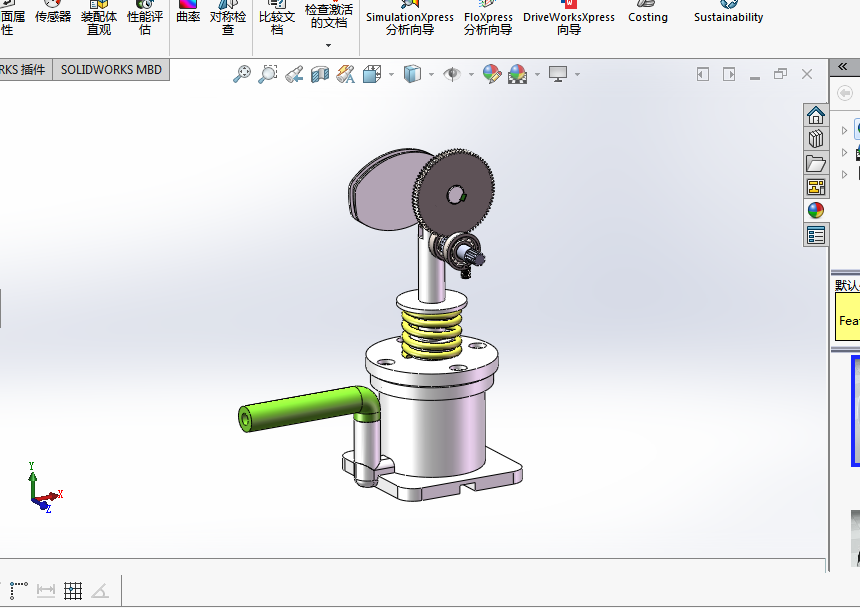Click the Previous View icon
This screenshot has width=860, height=608.
(x=294, y=74)
